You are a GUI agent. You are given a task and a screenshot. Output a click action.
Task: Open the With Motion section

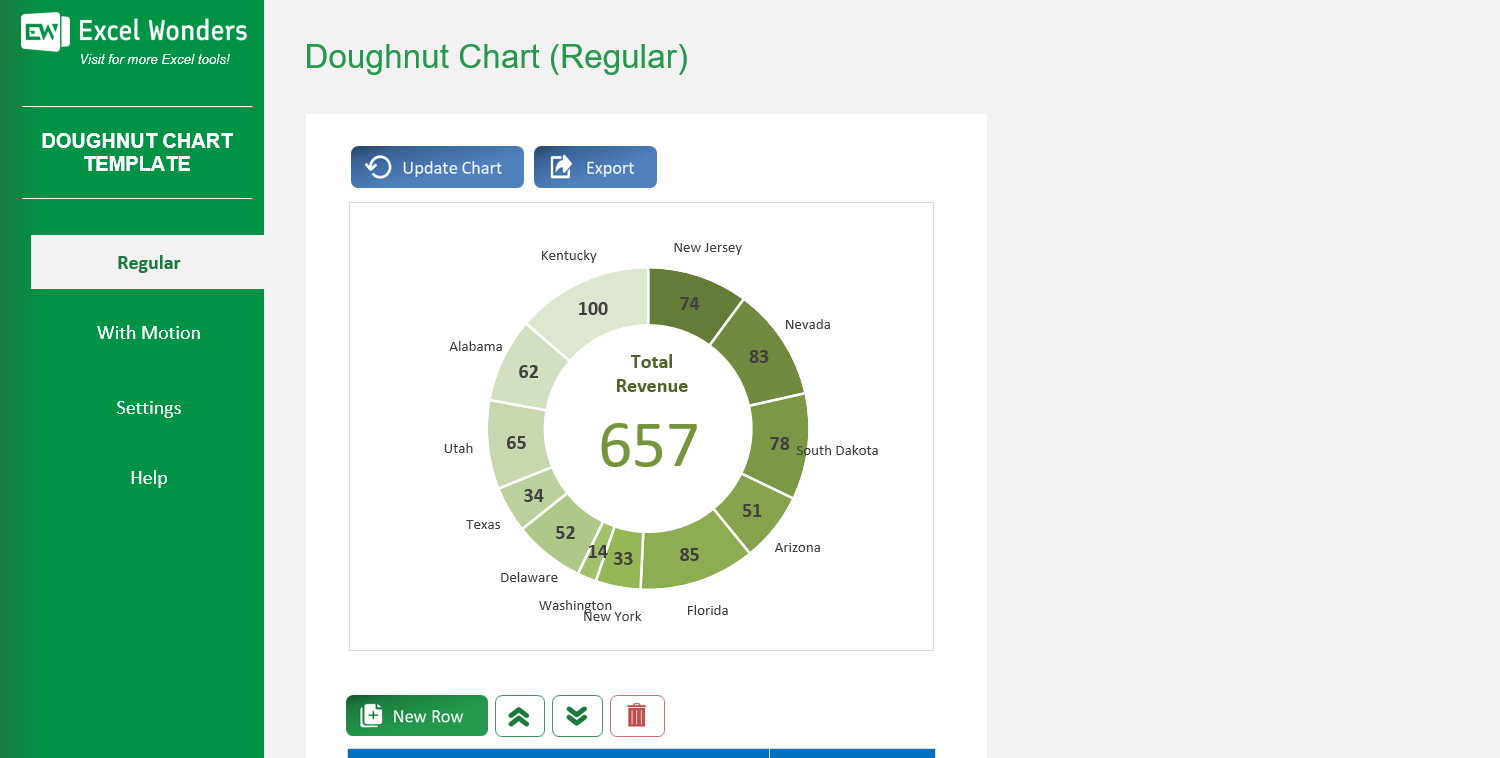[x=148, y=332]
